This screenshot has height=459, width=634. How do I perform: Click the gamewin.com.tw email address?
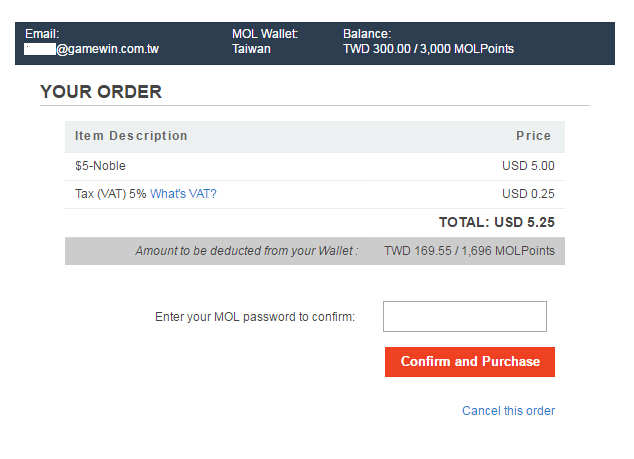point(107,48)
